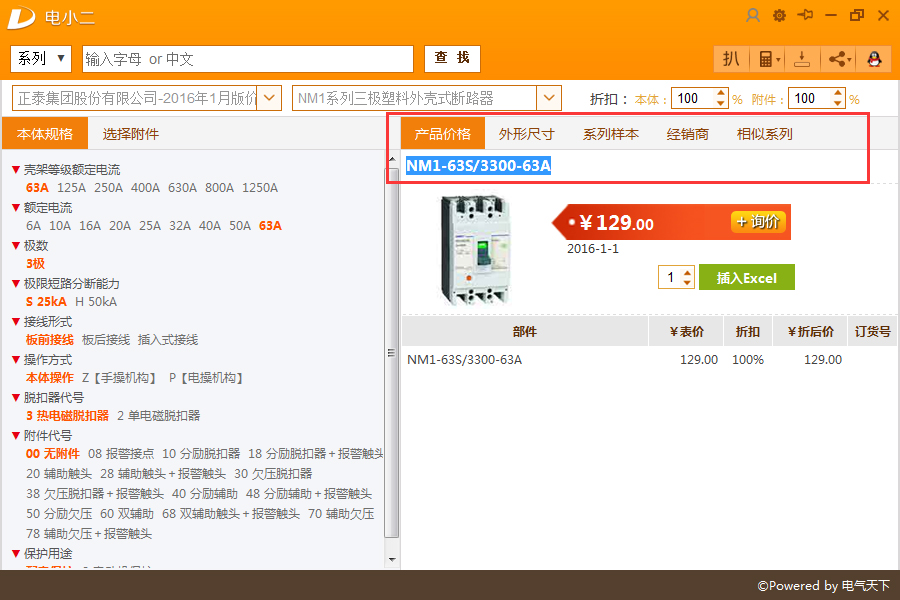The width and height of the screenshot is (900, 600).
Task: Open the share icon menu
Action: pos(840,59)
